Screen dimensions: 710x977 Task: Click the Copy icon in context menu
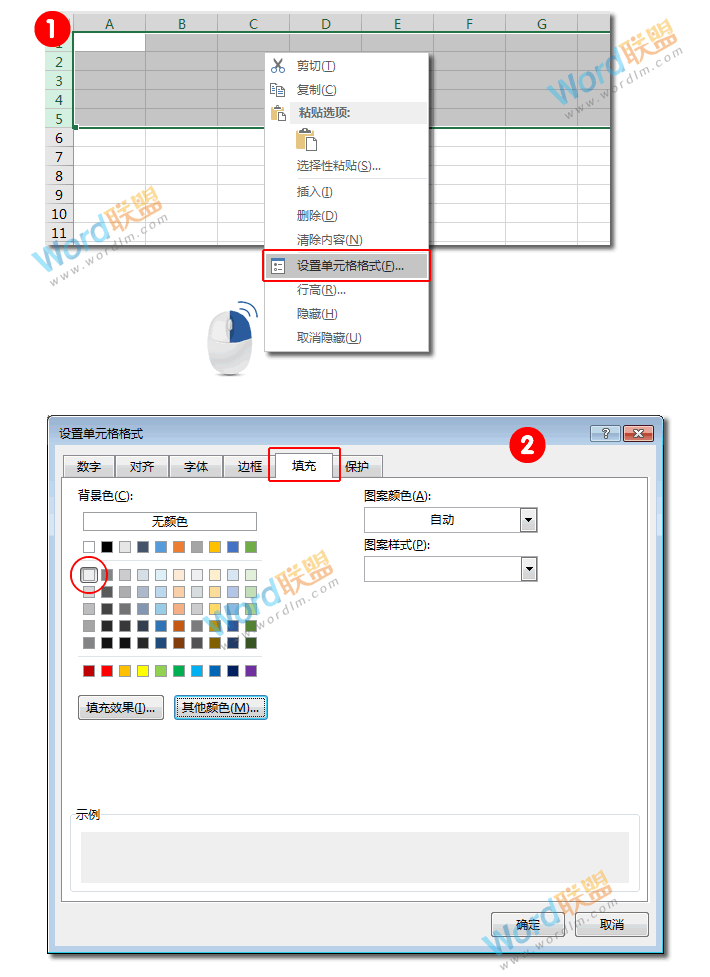point(278,90)
